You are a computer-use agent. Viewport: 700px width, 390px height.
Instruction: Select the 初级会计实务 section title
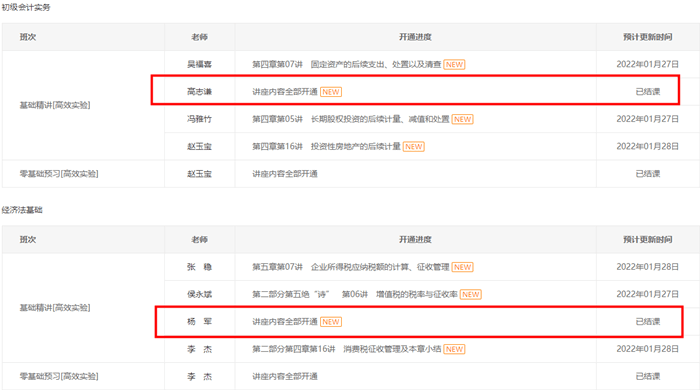coord(26,8)
